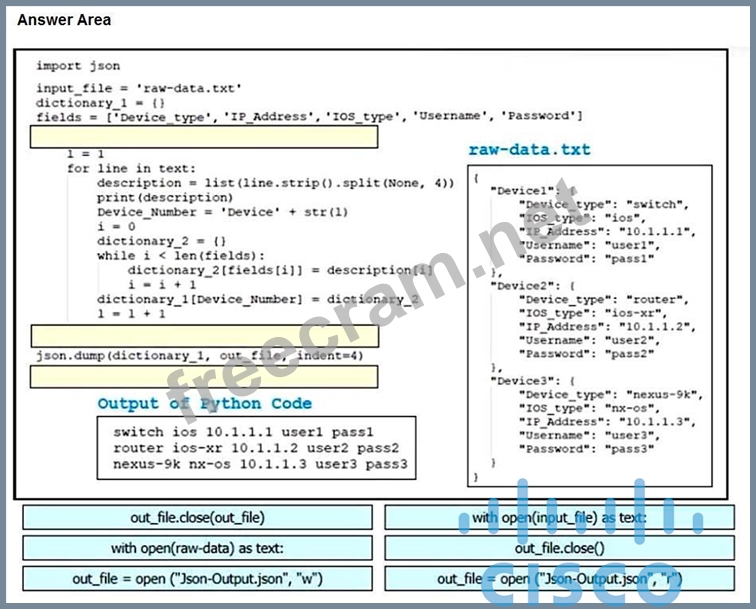Pick the out_file.close() answer option

click(559, 548)
